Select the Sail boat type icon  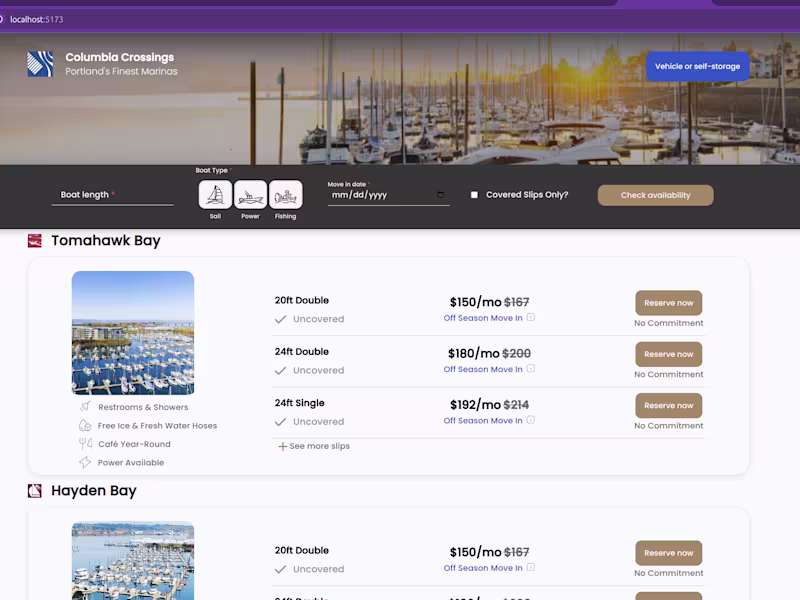tap(214, 194)
